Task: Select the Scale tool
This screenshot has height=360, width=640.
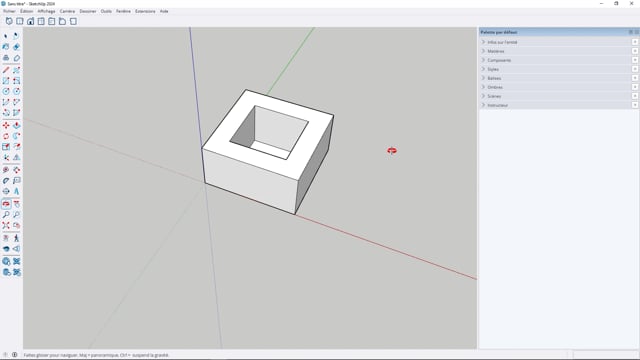Action: click(x=6, y=147)
